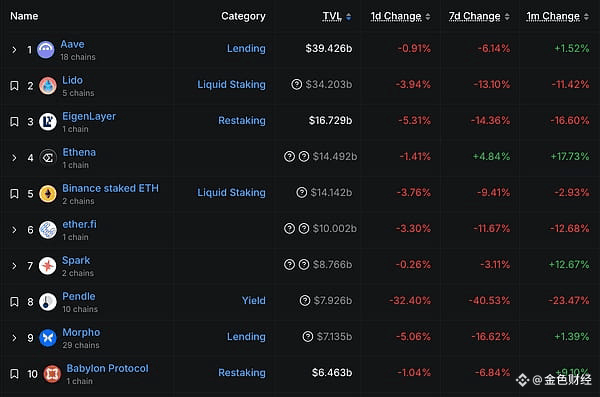
Task: Expand the Morpho row chevron
Action: point(14,338)
